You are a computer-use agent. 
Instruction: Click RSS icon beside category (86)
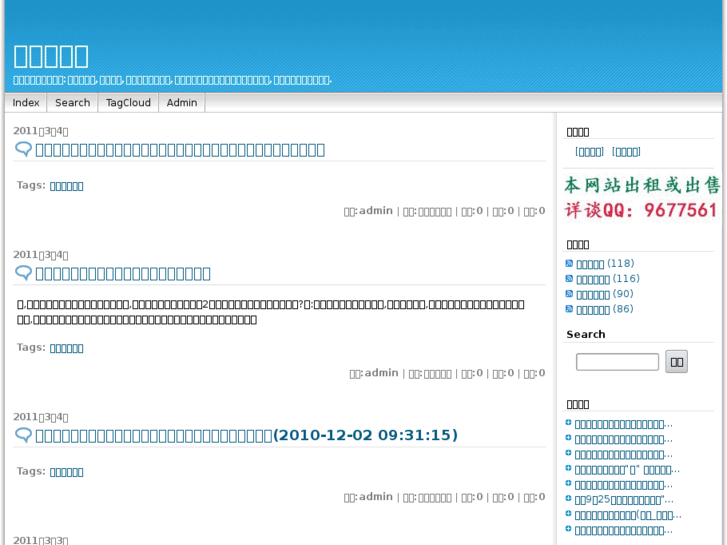(x=569, y=309)
